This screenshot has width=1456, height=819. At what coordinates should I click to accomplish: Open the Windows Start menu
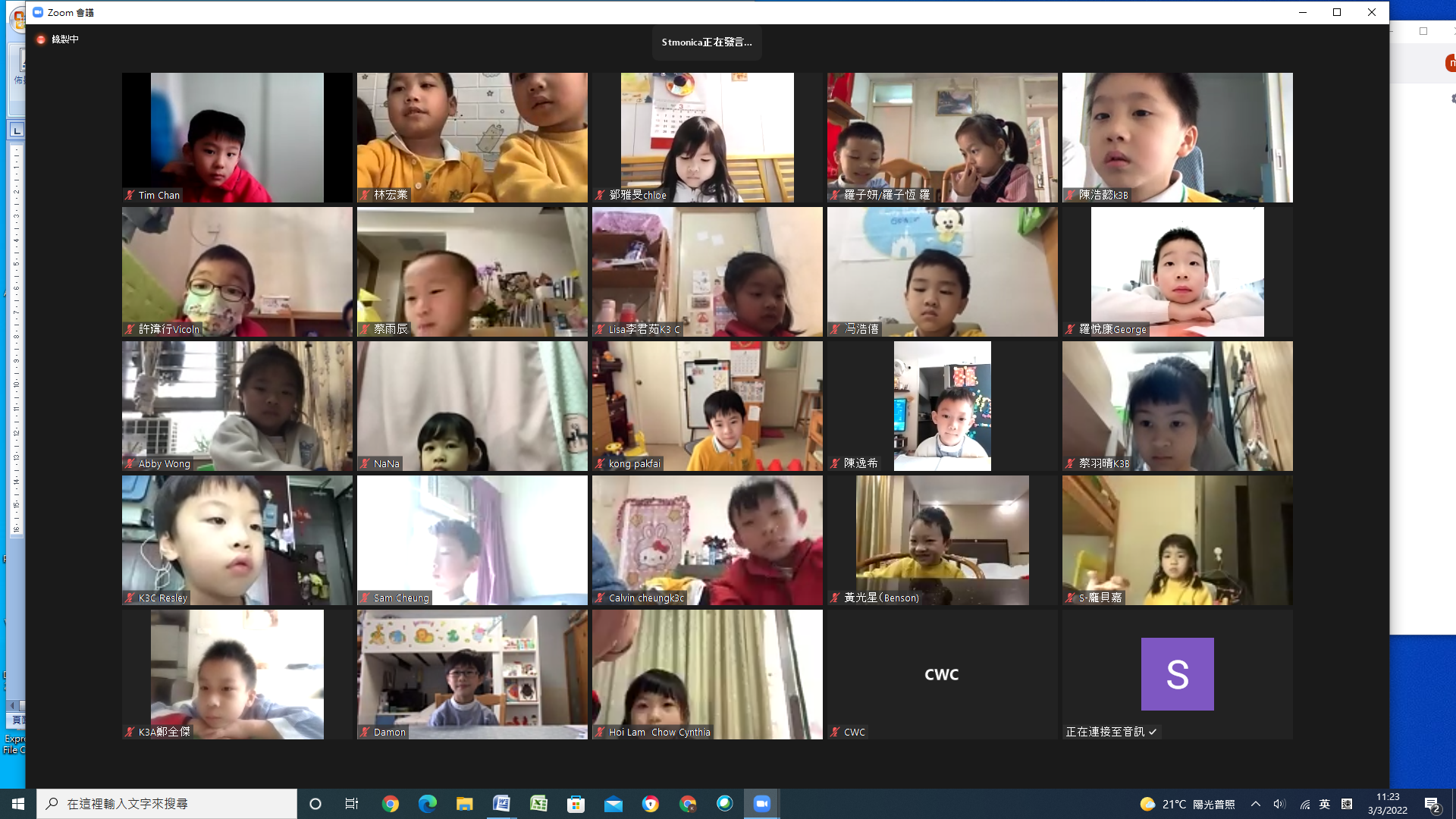click(18, 804)
